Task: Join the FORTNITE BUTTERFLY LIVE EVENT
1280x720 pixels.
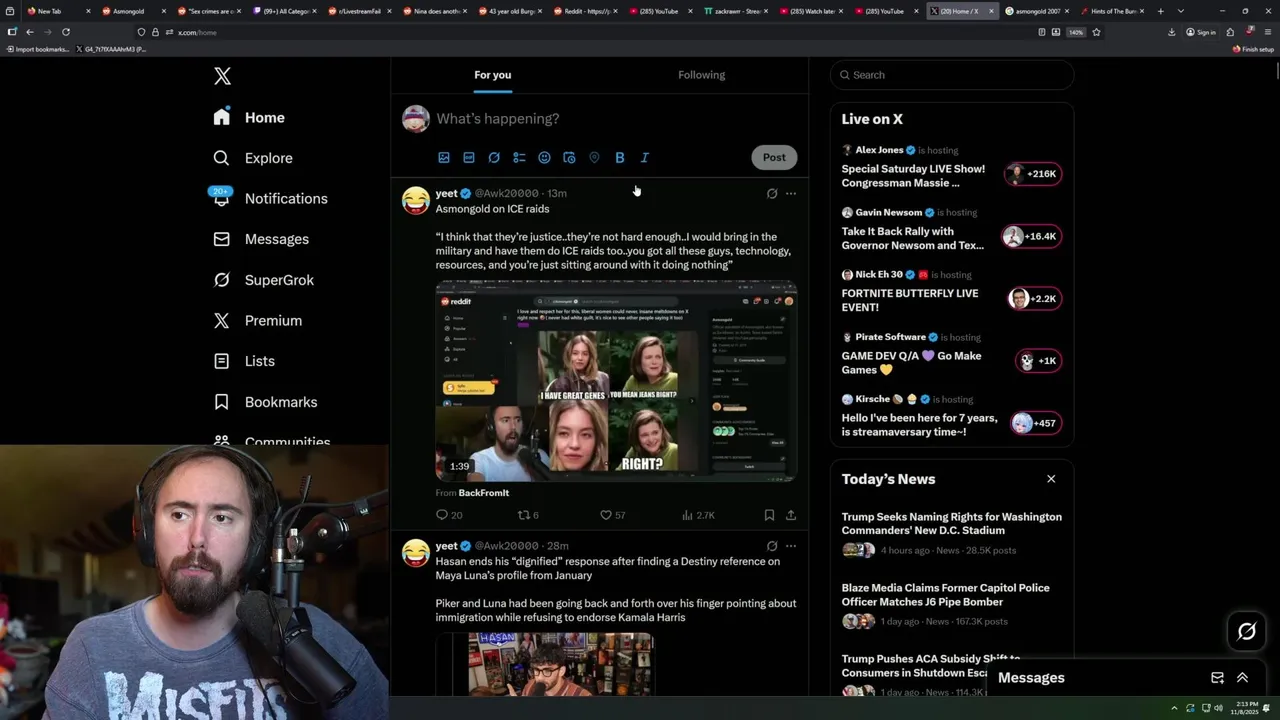Action: (952, 291)
